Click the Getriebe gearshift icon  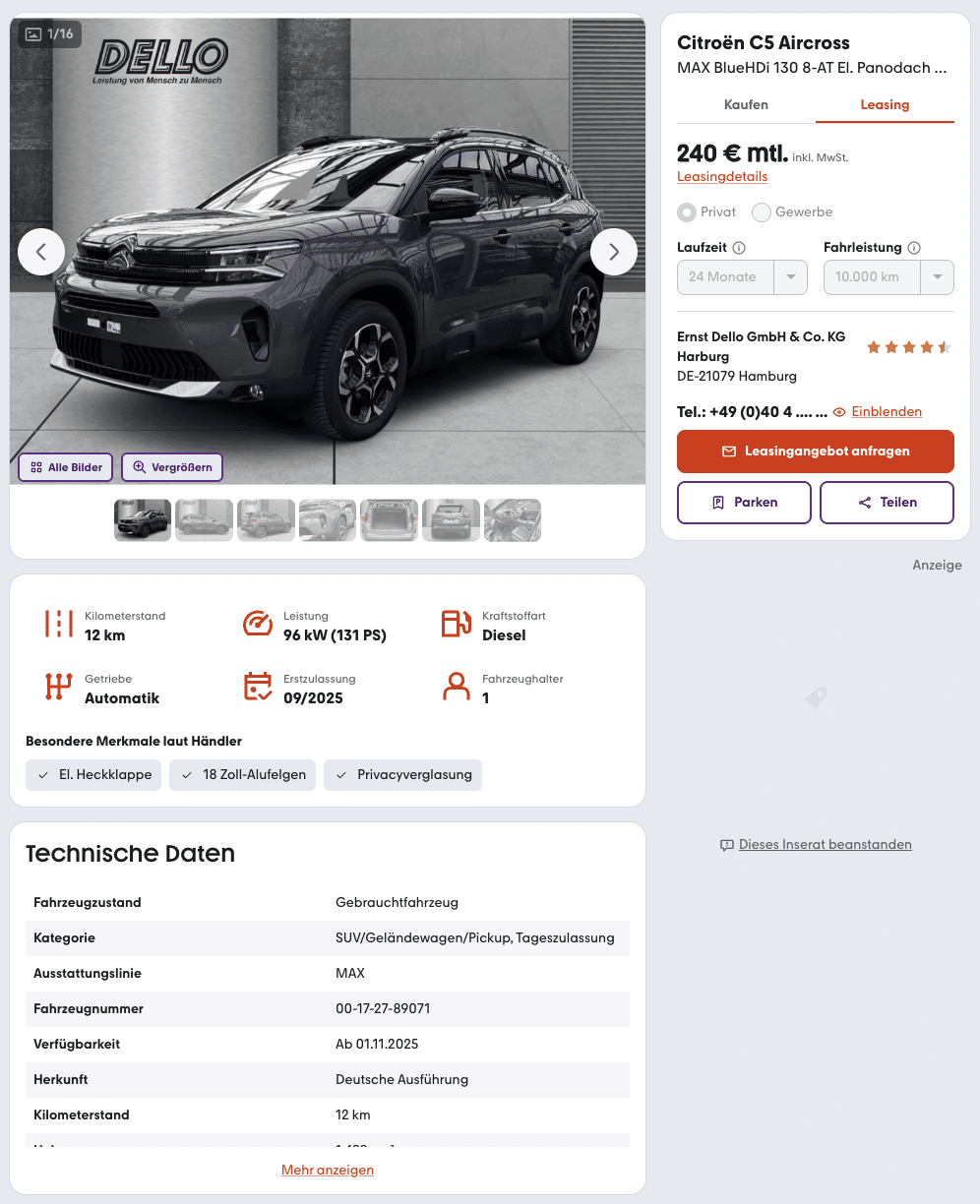[x=59, y=687]
